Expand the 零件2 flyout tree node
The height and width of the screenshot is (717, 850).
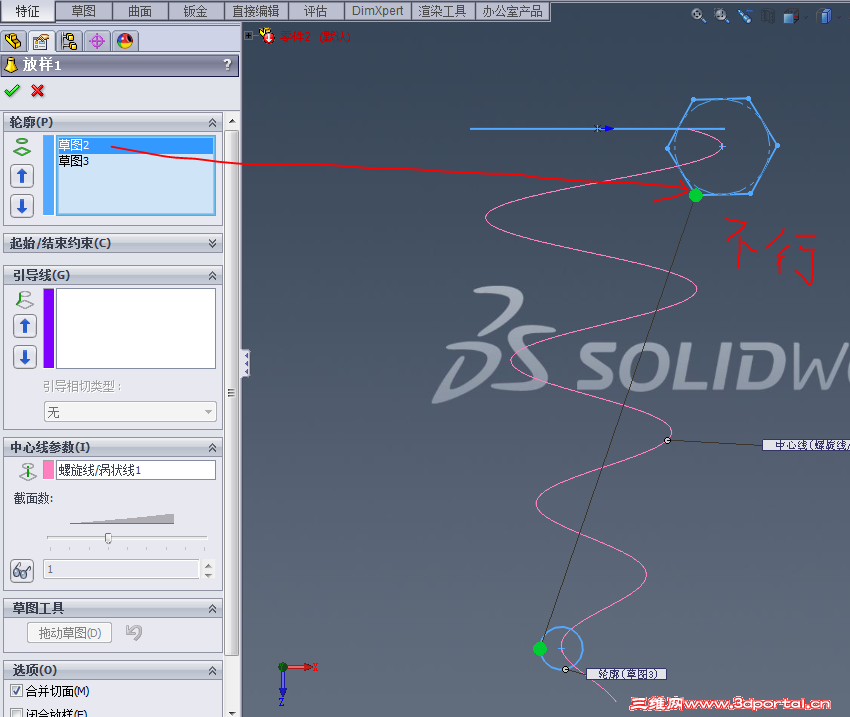(248, 36)
